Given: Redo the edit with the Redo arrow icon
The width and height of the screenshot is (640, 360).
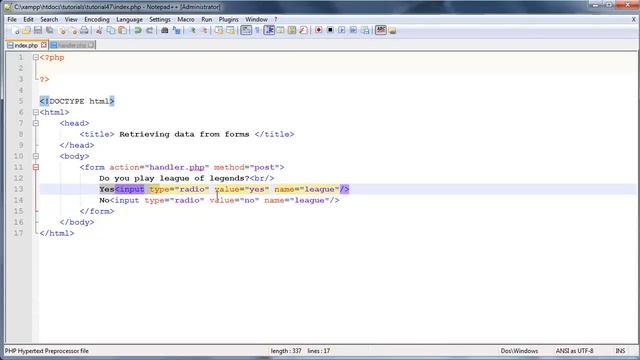Looking at the screenshot, I should click(149, 31).
